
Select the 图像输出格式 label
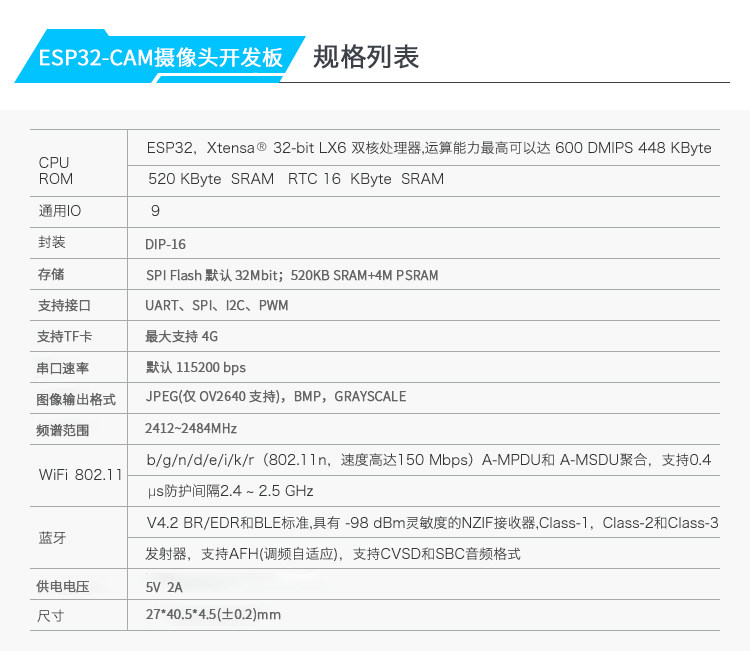click(x=76, y=399)
